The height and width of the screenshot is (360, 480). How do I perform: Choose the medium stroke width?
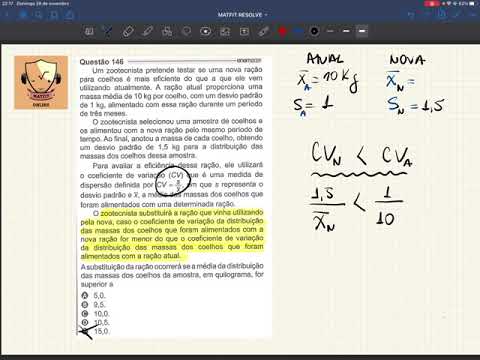click(x=346, y=31)
